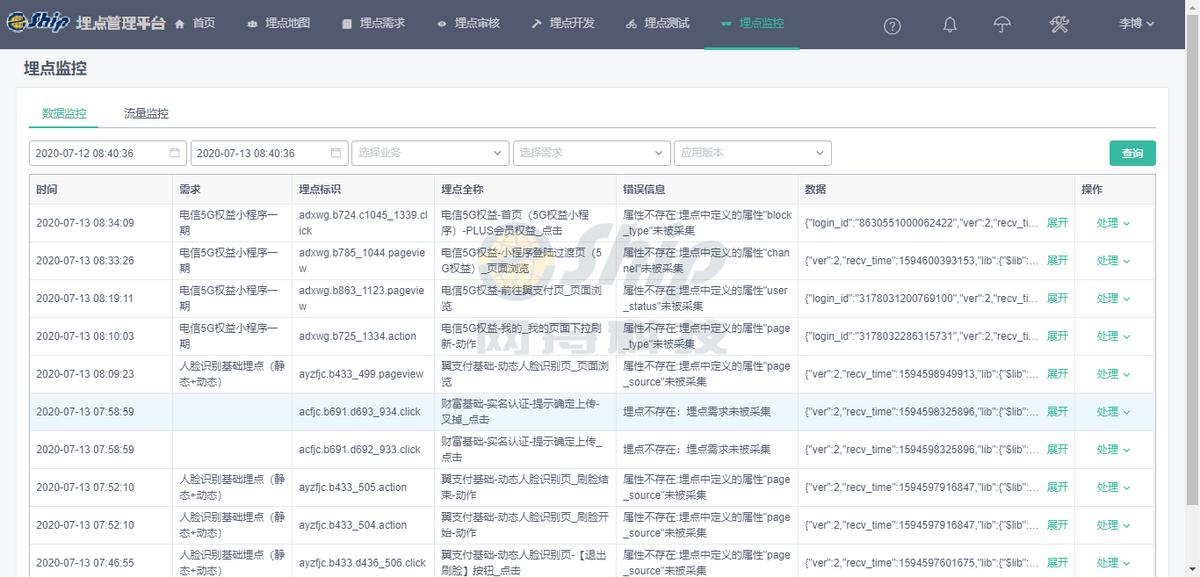Open the help question-mark icon

click(892, 26)
